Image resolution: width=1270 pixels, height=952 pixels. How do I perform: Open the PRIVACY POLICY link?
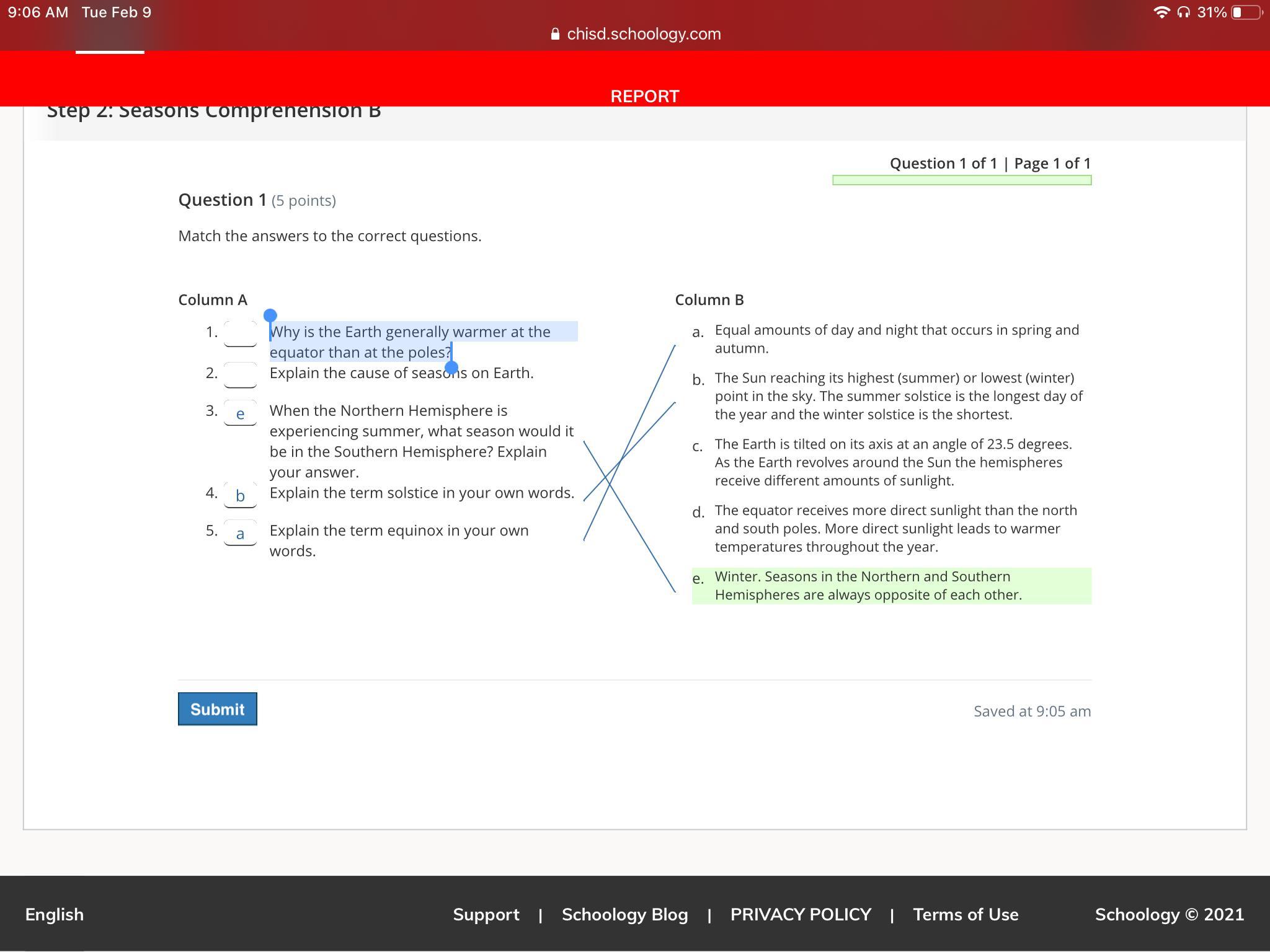click(x=800, y=914)
